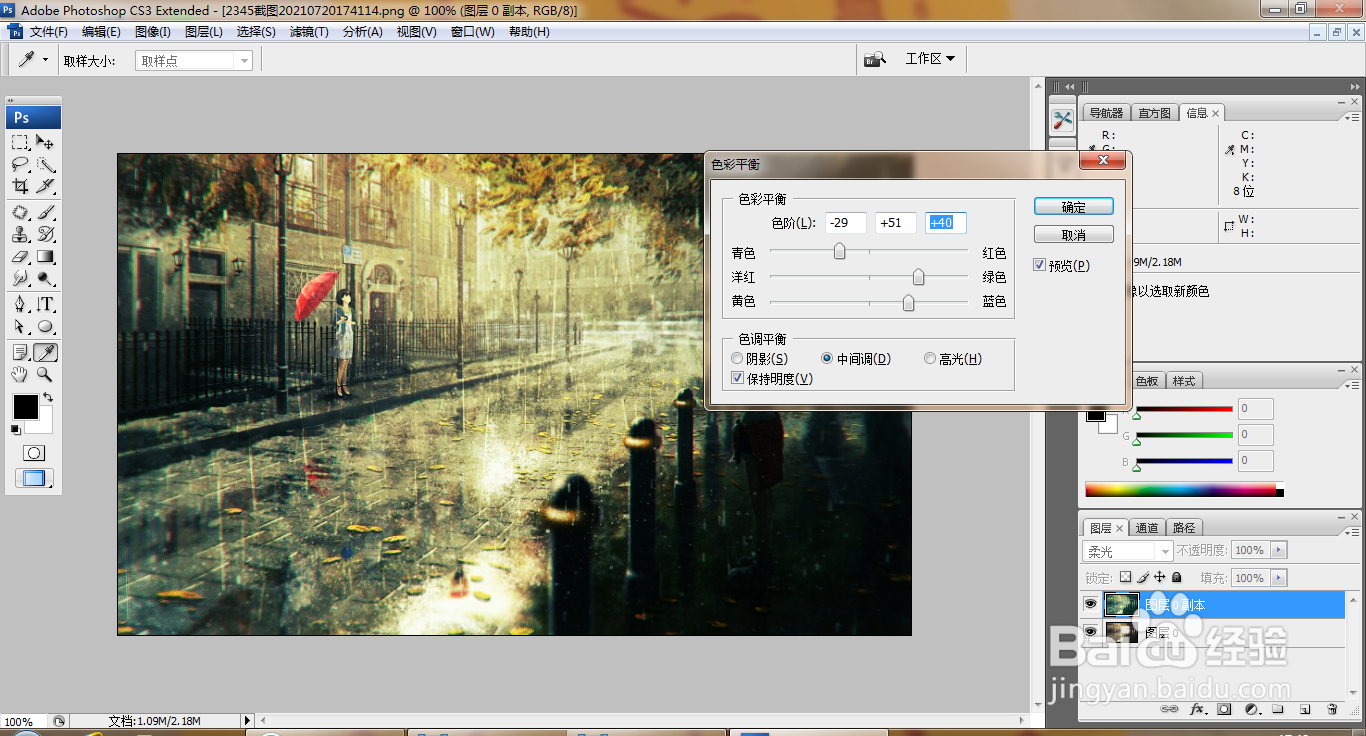
Task: Click the magenta-green balance slider handle
Action: pos(918,277)
